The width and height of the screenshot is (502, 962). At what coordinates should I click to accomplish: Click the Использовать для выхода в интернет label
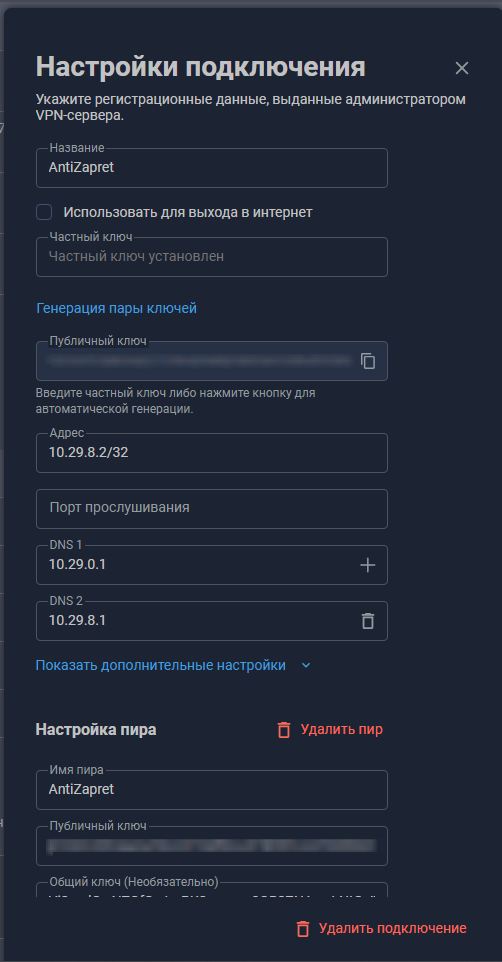tap(188, 212)
